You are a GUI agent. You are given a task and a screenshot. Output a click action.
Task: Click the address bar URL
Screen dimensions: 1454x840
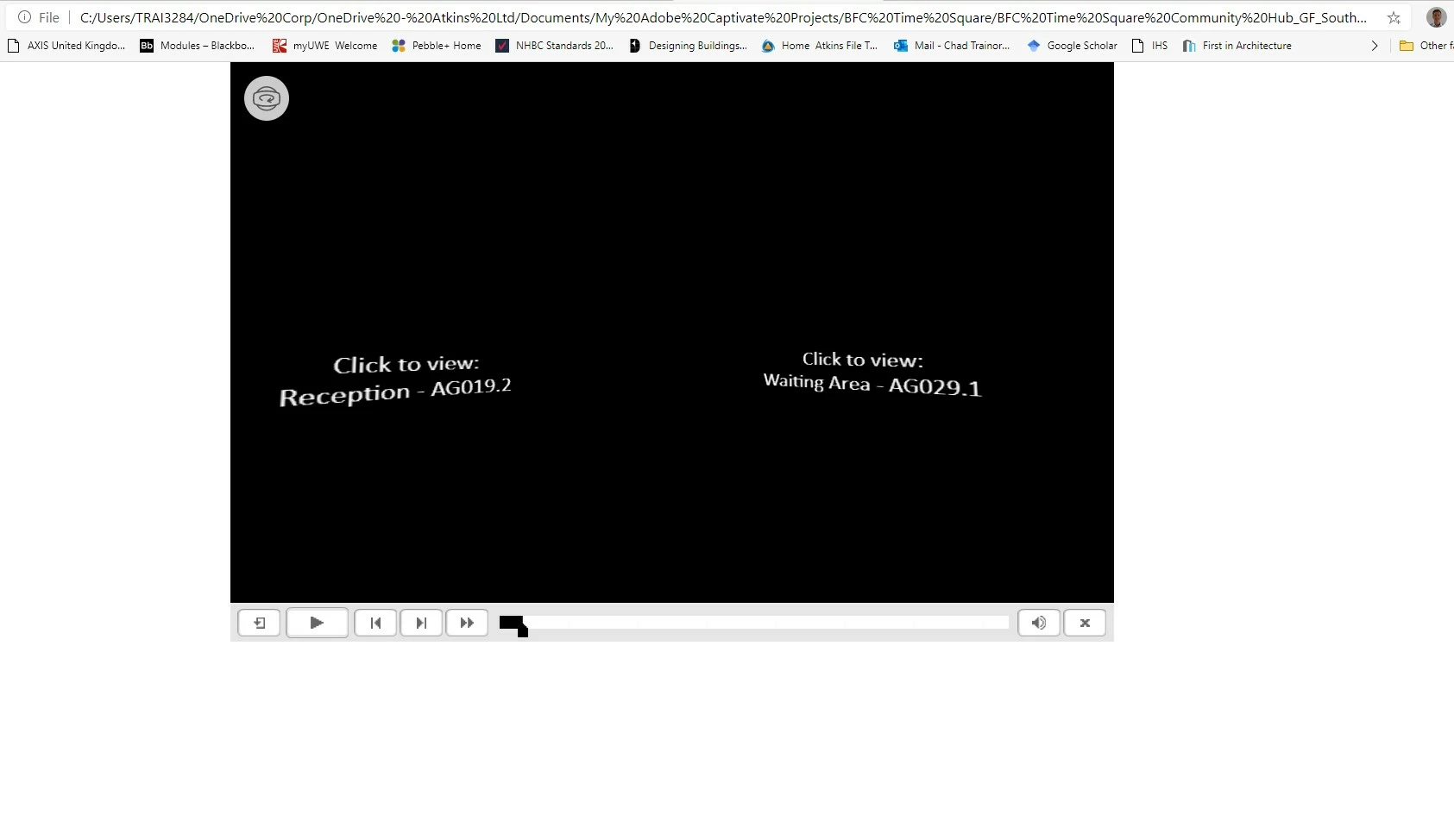coord(723,17)
